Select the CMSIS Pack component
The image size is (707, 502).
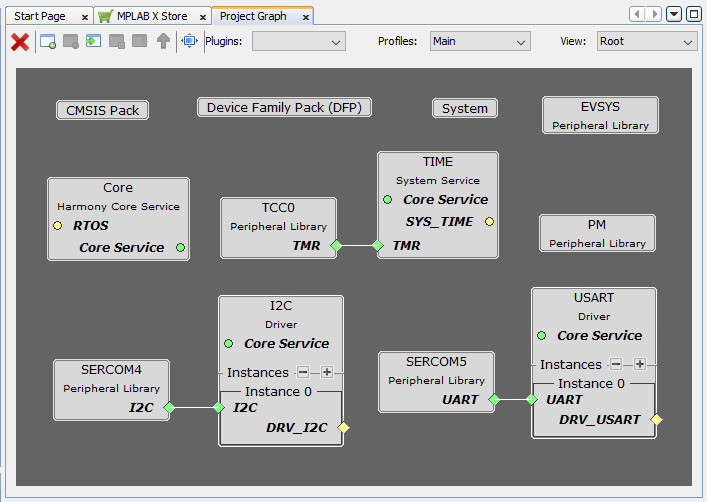[x=102, y=111]
